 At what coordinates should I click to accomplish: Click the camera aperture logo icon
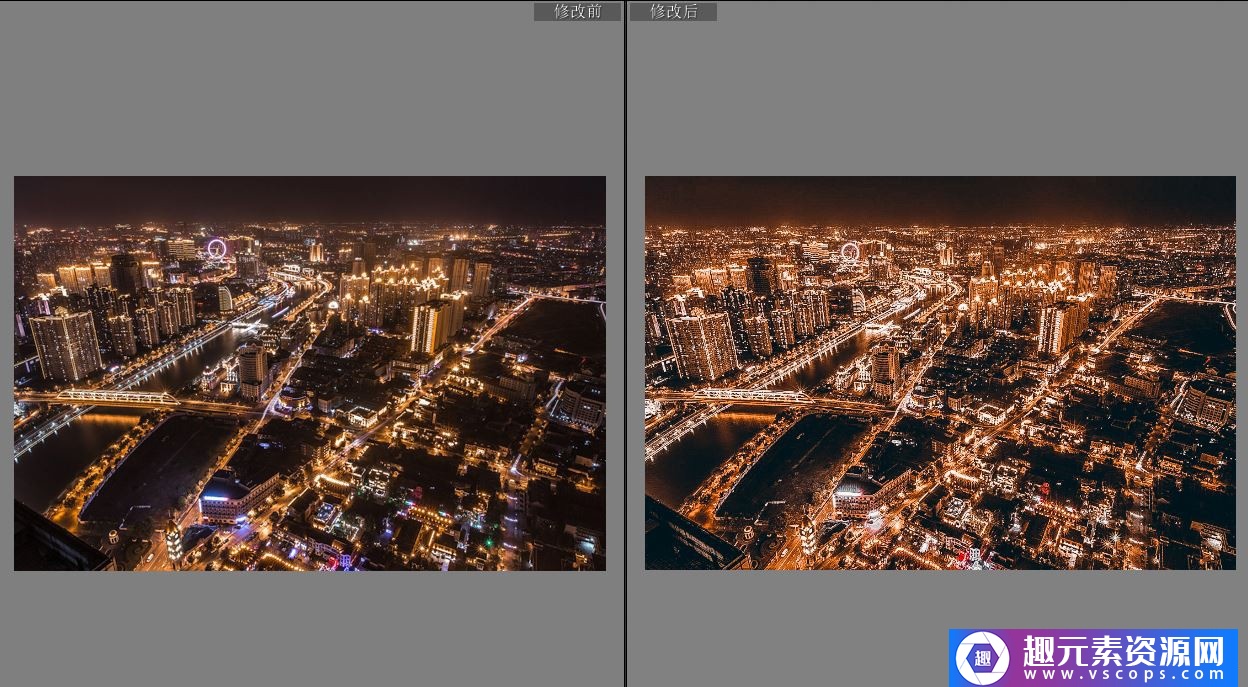click(x=982, y=658)
